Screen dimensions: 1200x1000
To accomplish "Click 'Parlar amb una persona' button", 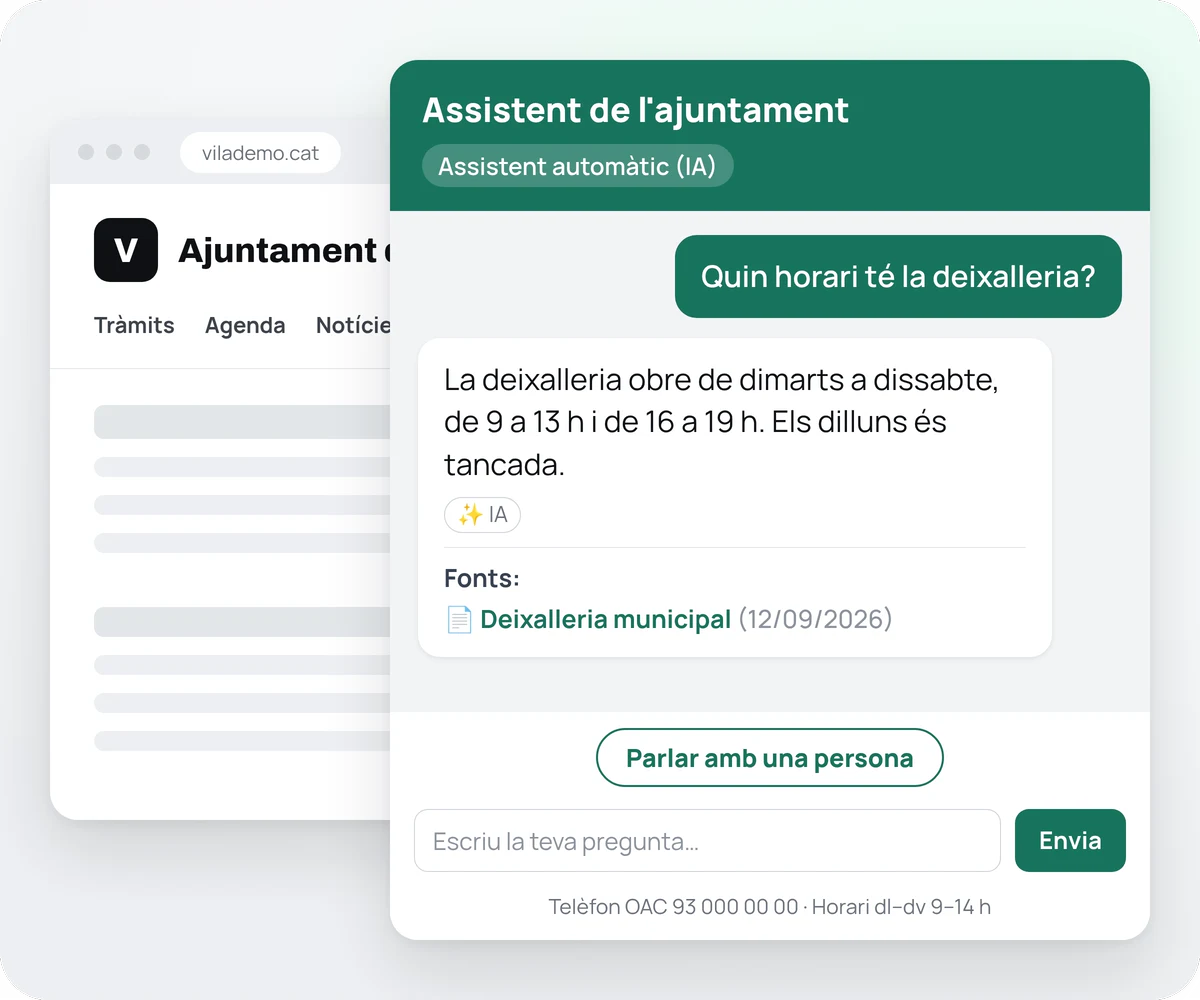I will click(770, 758).
